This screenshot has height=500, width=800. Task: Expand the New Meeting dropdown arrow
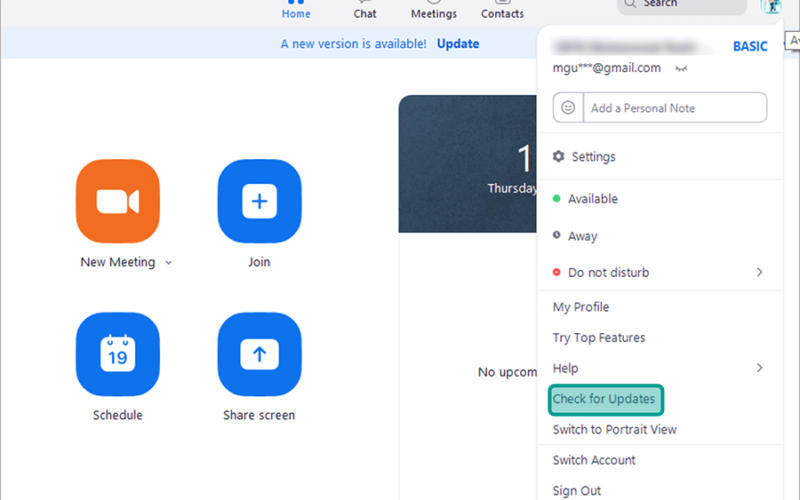coord(168,263)
